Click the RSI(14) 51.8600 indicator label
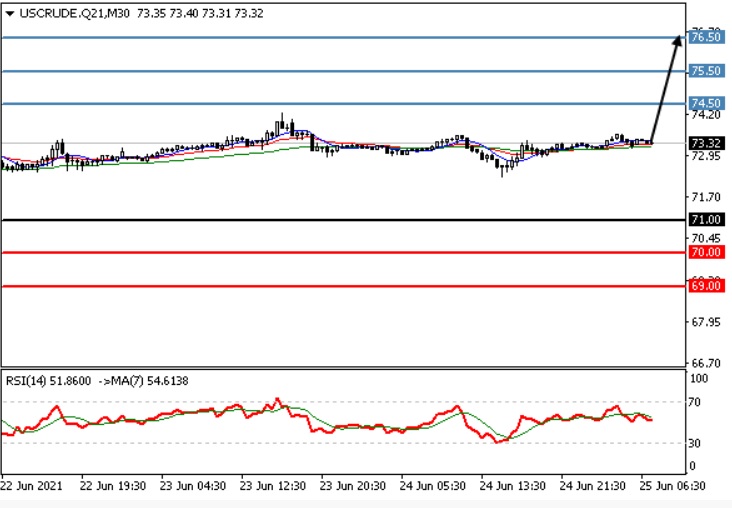This screenshot has height=508, width=732. pyautogui.click(x=48, y=381)
